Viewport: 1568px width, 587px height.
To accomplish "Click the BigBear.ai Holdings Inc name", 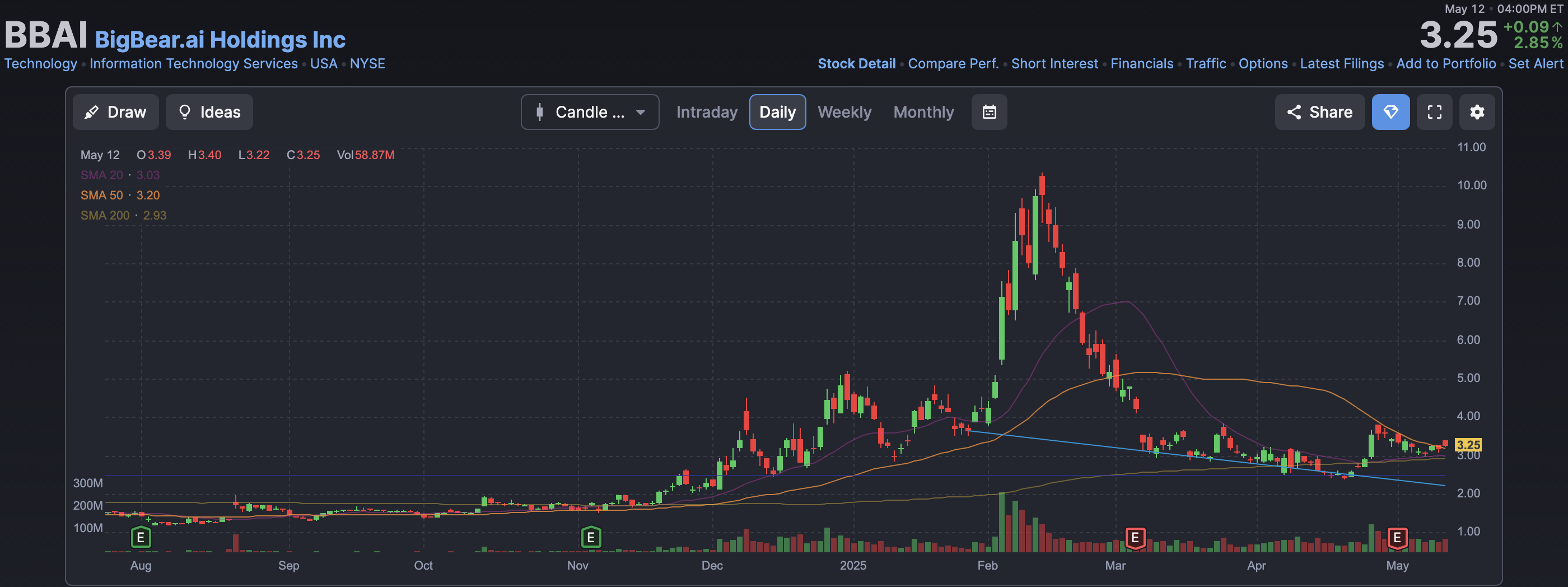I will point(220,40).
